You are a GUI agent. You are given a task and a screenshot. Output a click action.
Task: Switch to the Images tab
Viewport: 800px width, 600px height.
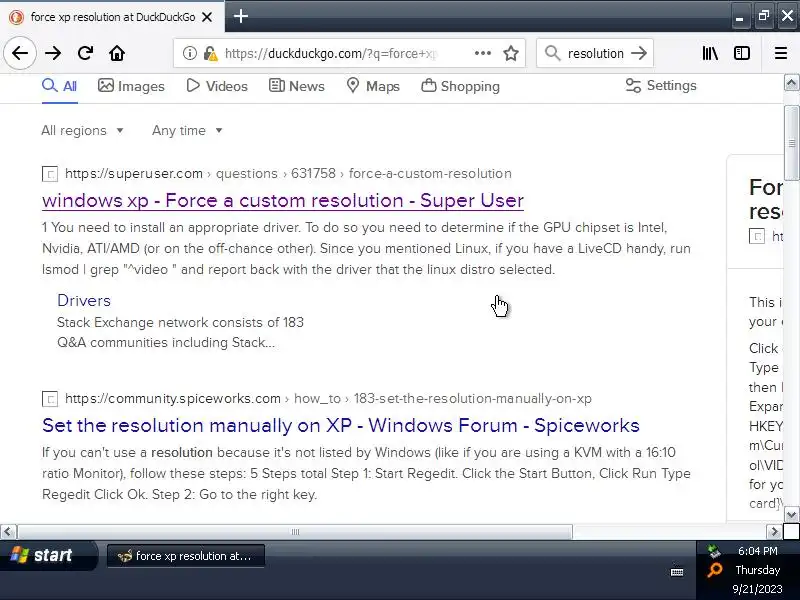pos(131,86)
